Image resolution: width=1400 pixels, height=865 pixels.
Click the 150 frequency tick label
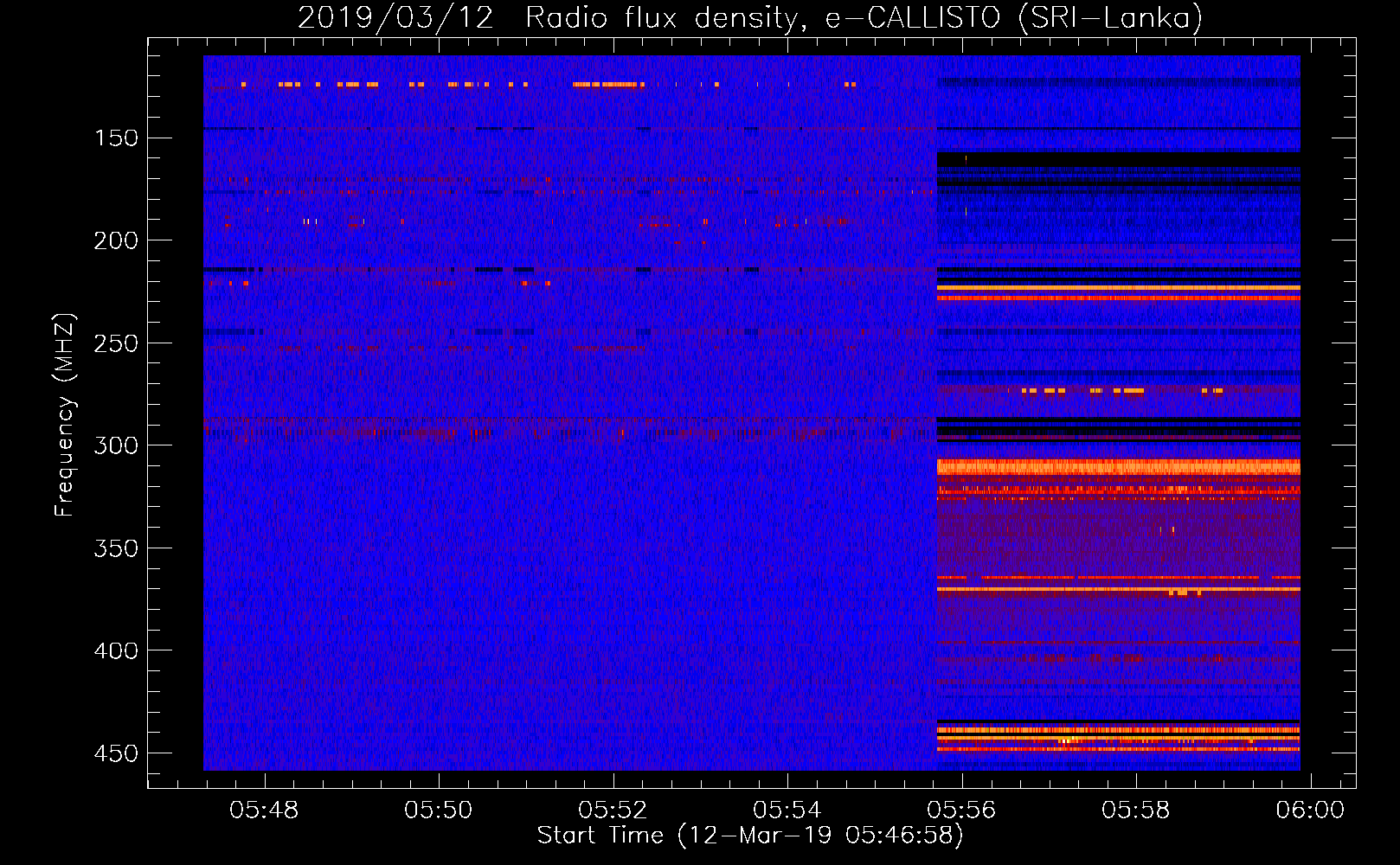pyautogui.click(x=116, y=138)
